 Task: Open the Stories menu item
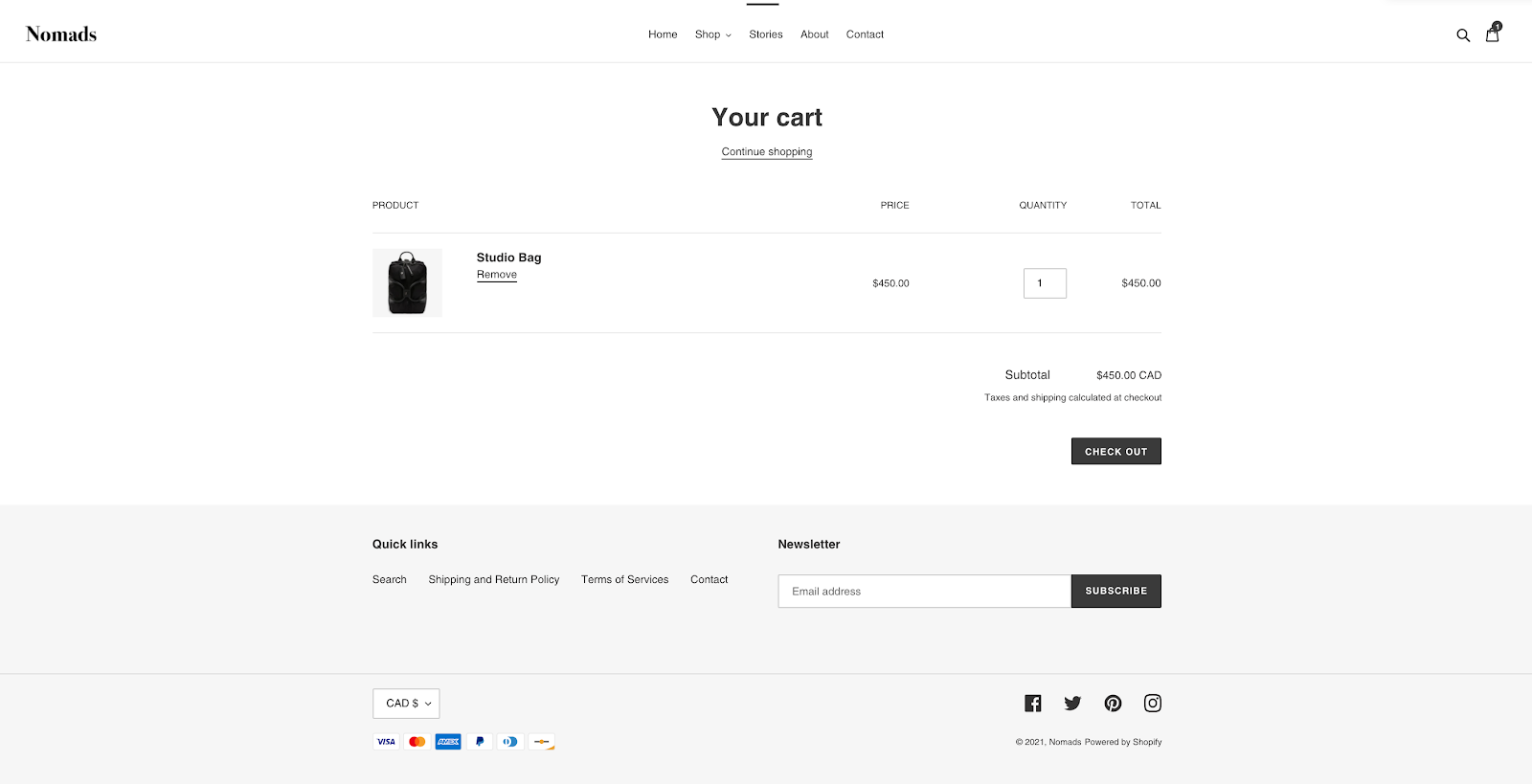click(x=766, y=34)
